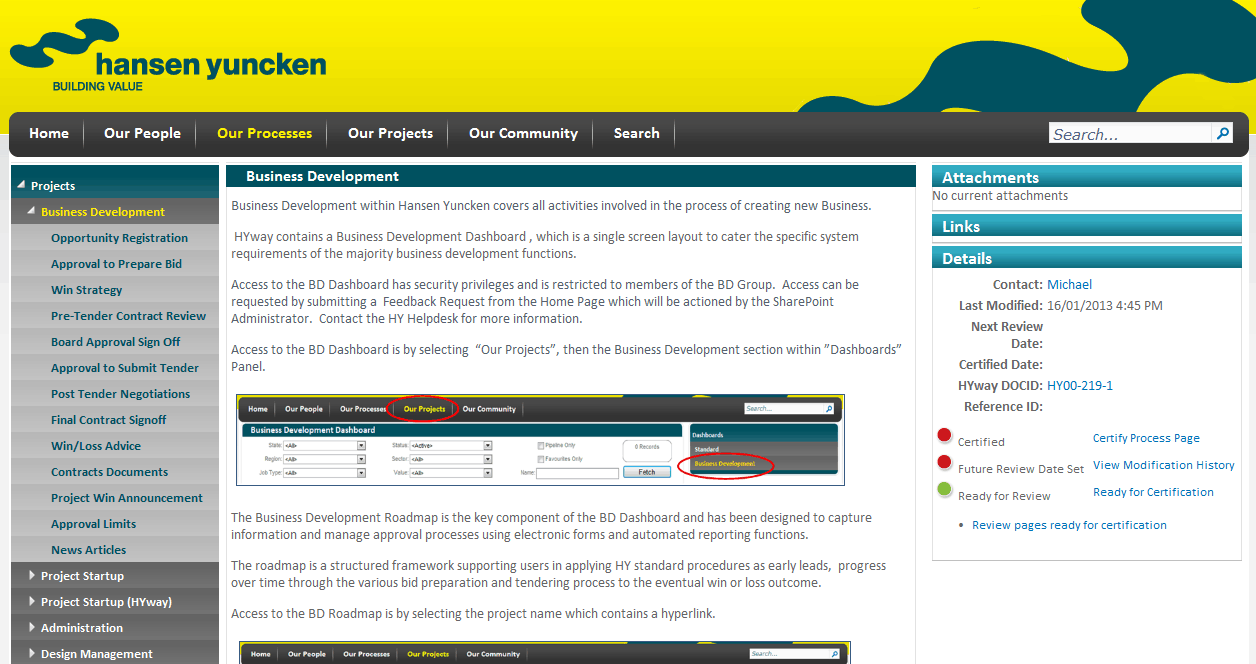
Task: Click the search magnifier icon
Action: coord(1222,133)
